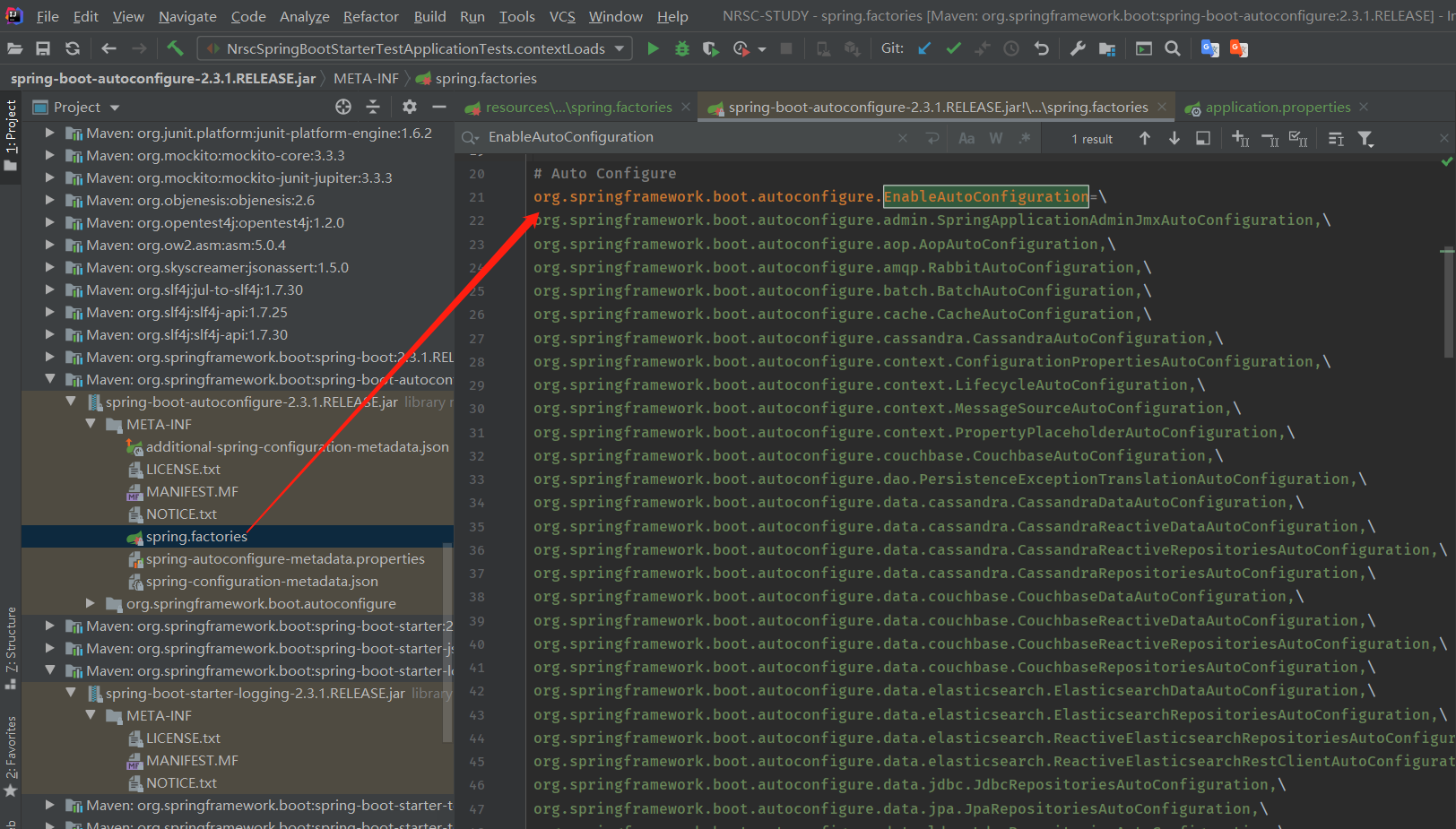Click the green Run button in the toolbar

tap(653, 48)
